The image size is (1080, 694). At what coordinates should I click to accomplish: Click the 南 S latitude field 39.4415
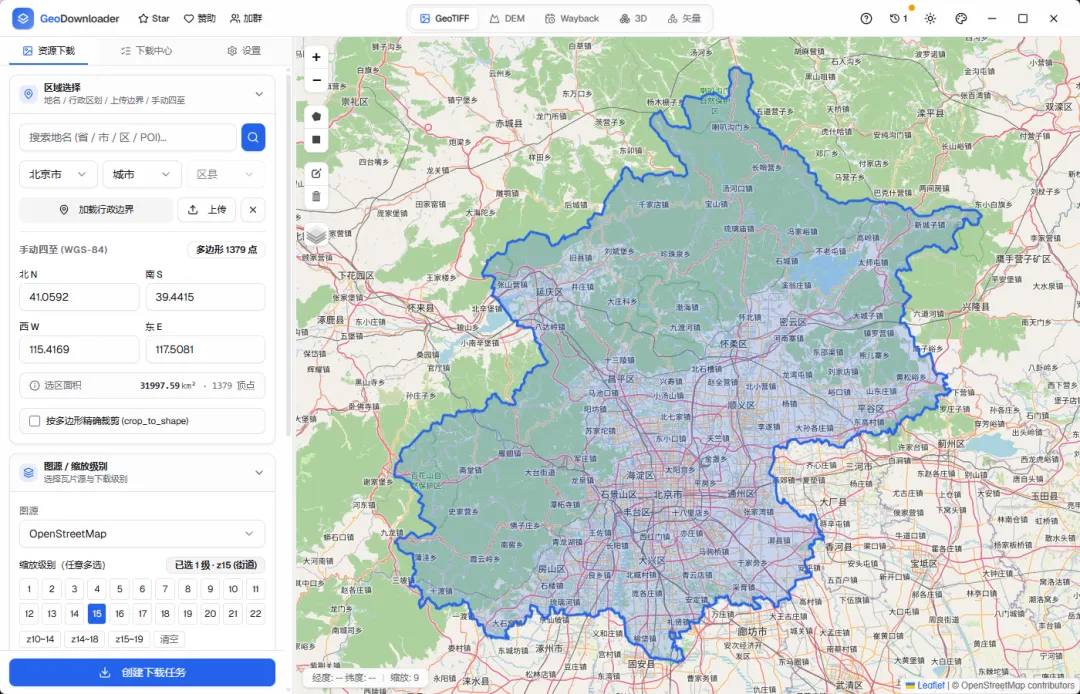pyautogui.click(x=205, y=297)
